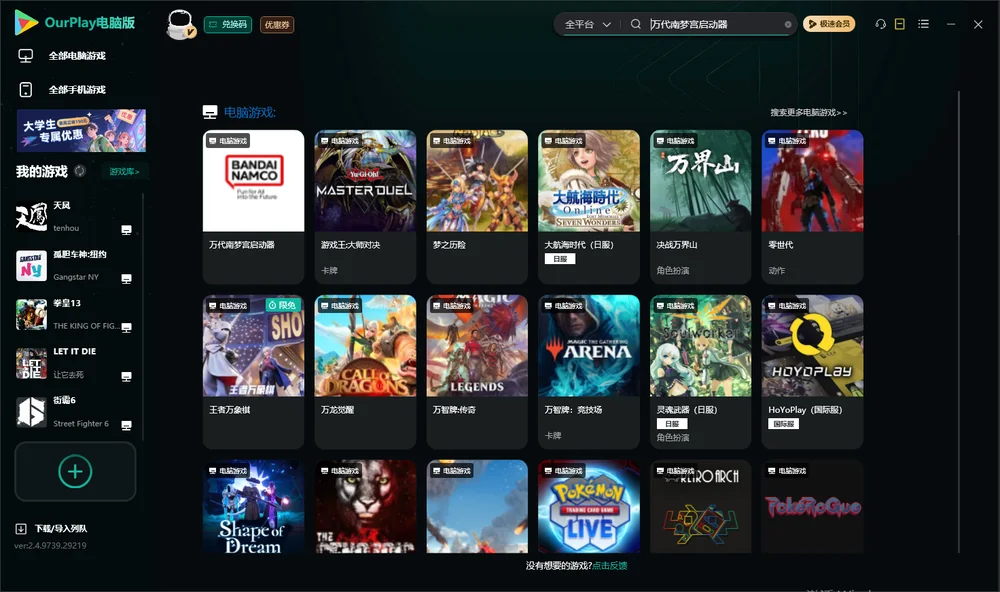Open the 灵魂武器 (日服) Soulworker card
This screenshot has width=1000, height=592.
click(701, 372)
